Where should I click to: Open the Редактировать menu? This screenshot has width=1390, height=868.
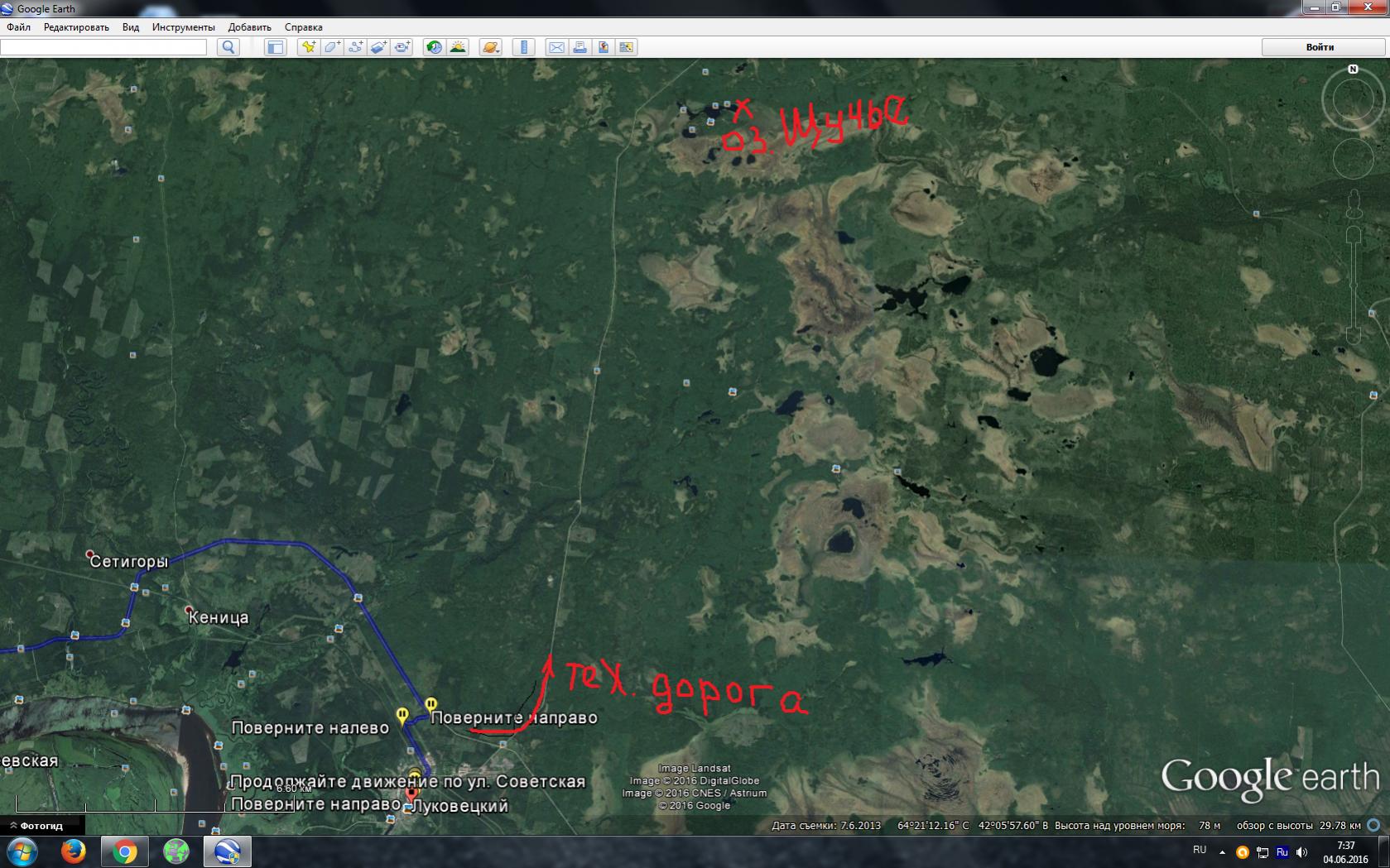(76, 27)
